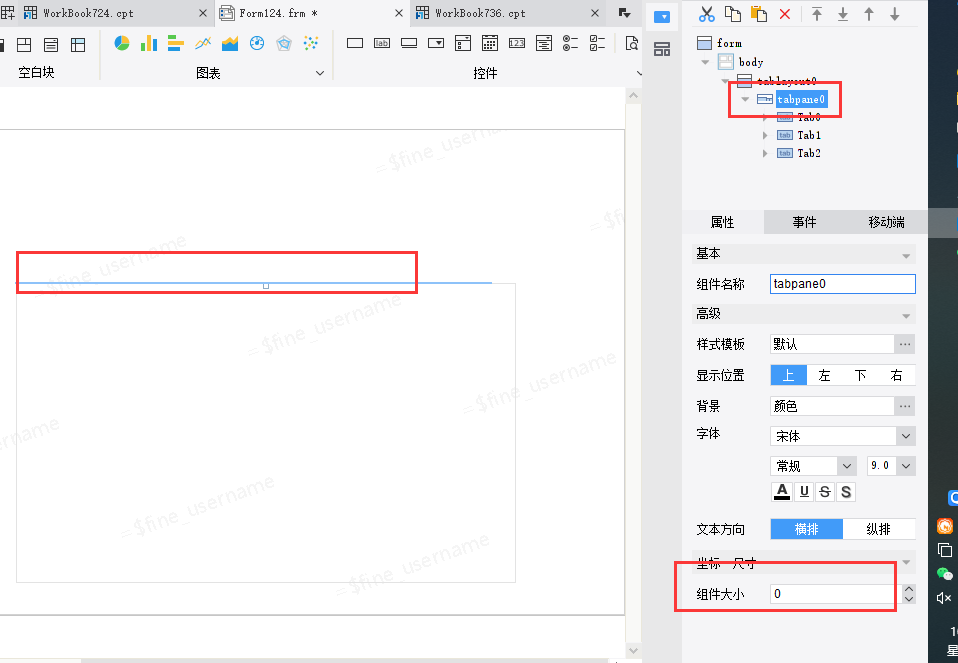Image resolution: width=958 pixels, height=663 pixels.
Task: Add a tab layout block
Action: tap(51, 44)
